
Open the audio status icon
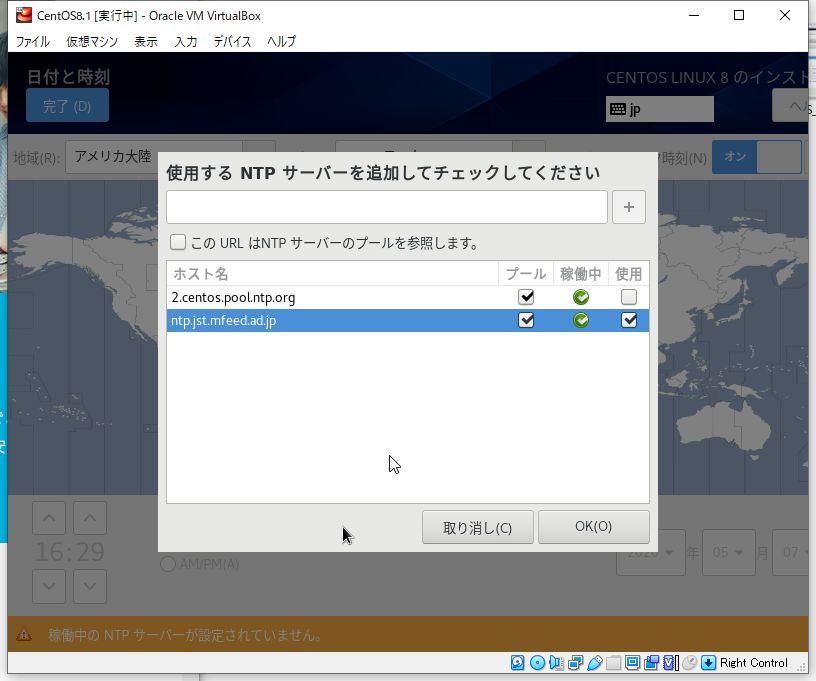556,662
